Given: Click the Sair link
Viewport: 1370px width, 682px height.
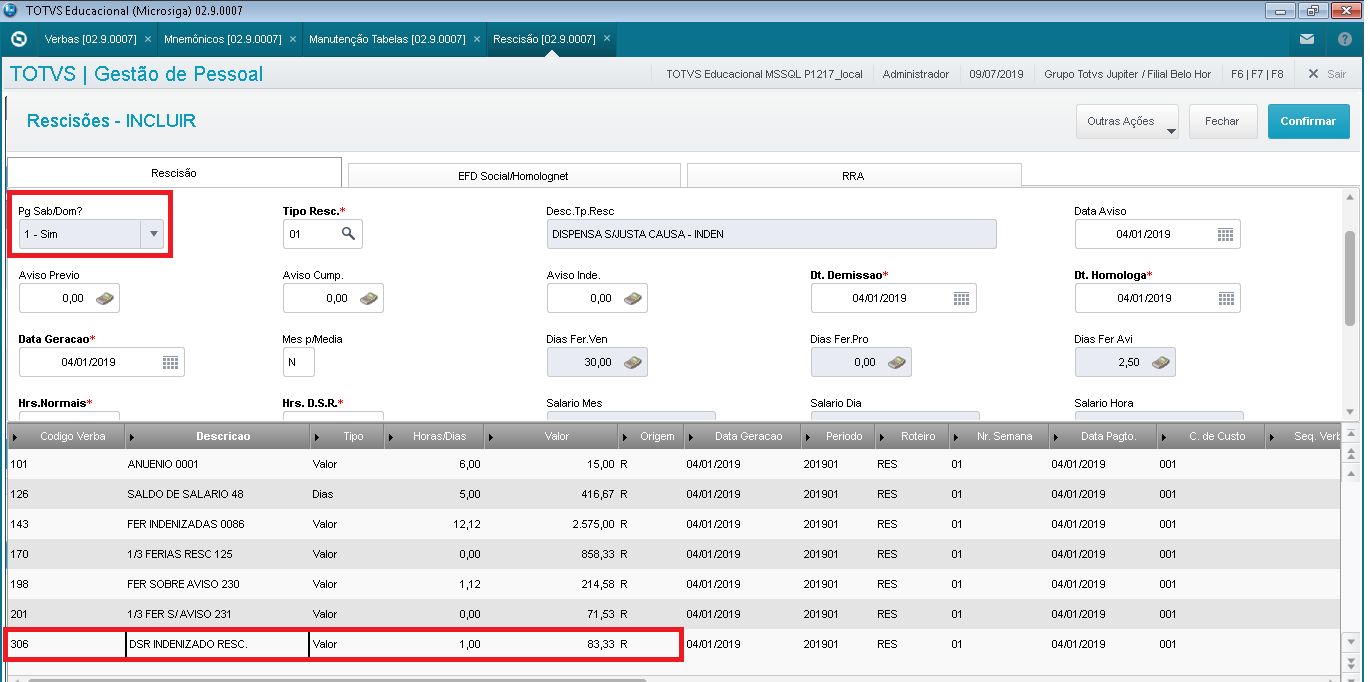Looking at the screenshot, I should tap(1336, 74).
